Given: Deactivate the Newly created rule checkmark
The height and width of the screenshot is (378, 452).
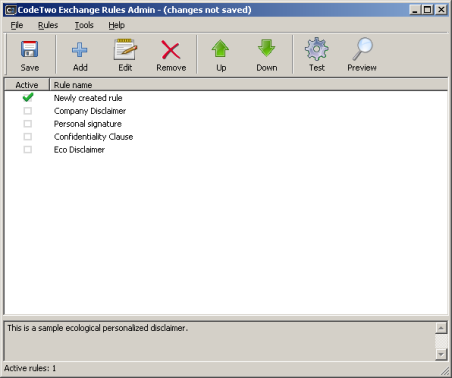Looking at the screenshot, I should pos(28,98).
